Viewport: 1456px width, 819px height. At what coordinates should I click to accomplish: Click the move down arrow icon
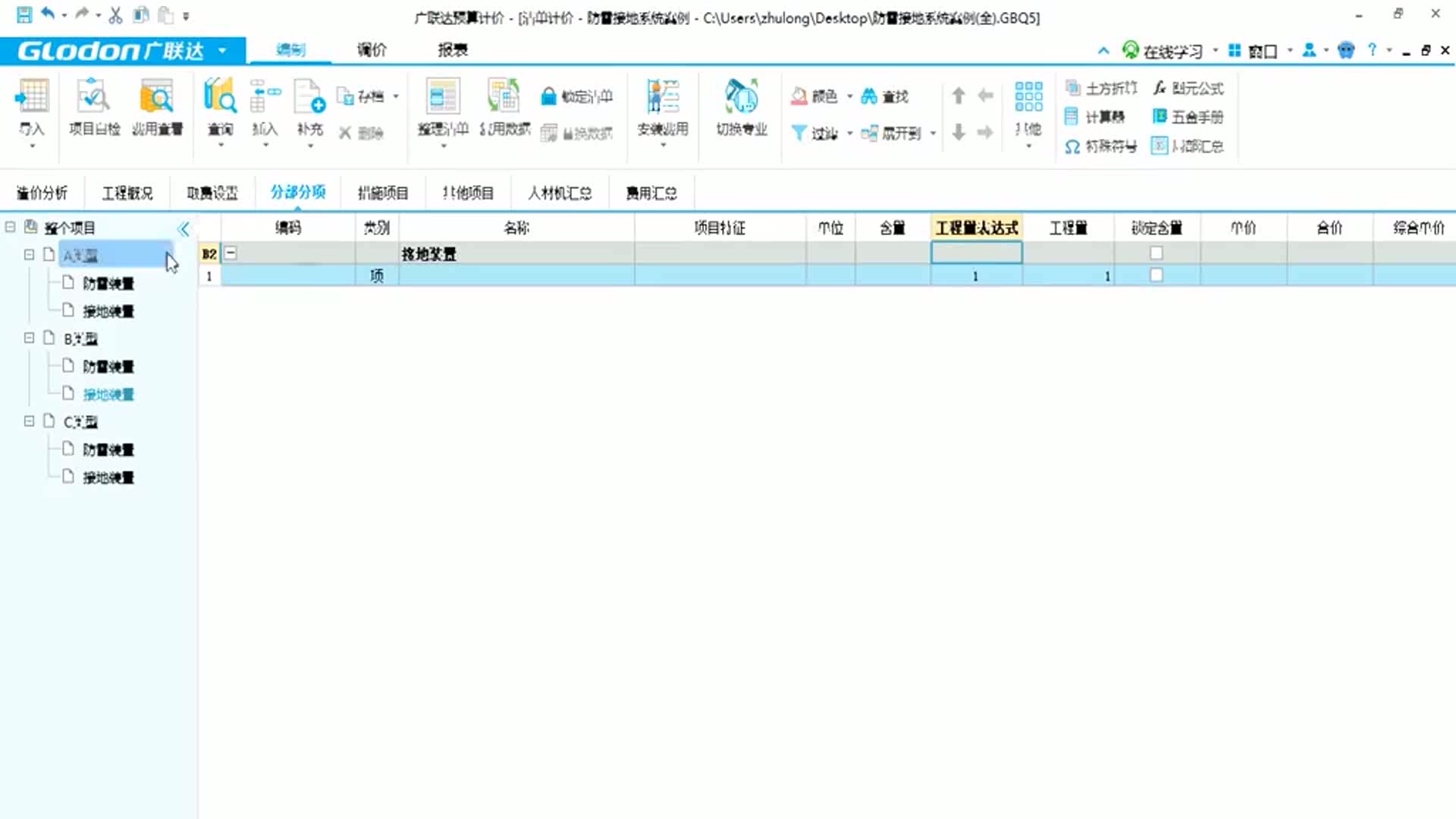click(959, 133)
